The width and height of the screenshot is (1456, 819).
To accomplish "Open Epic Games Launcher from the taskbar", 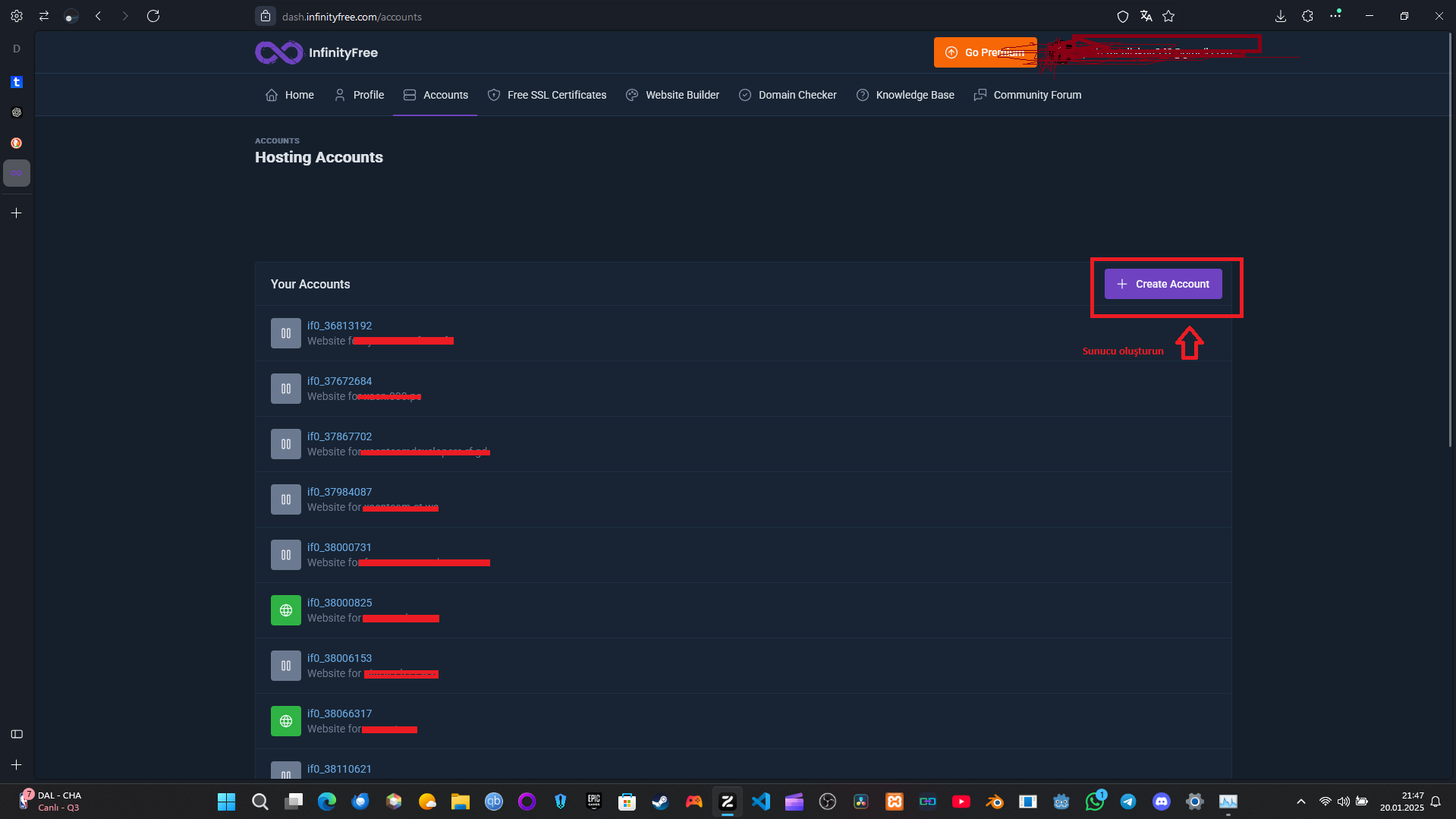I will click(x=593, y=802).
